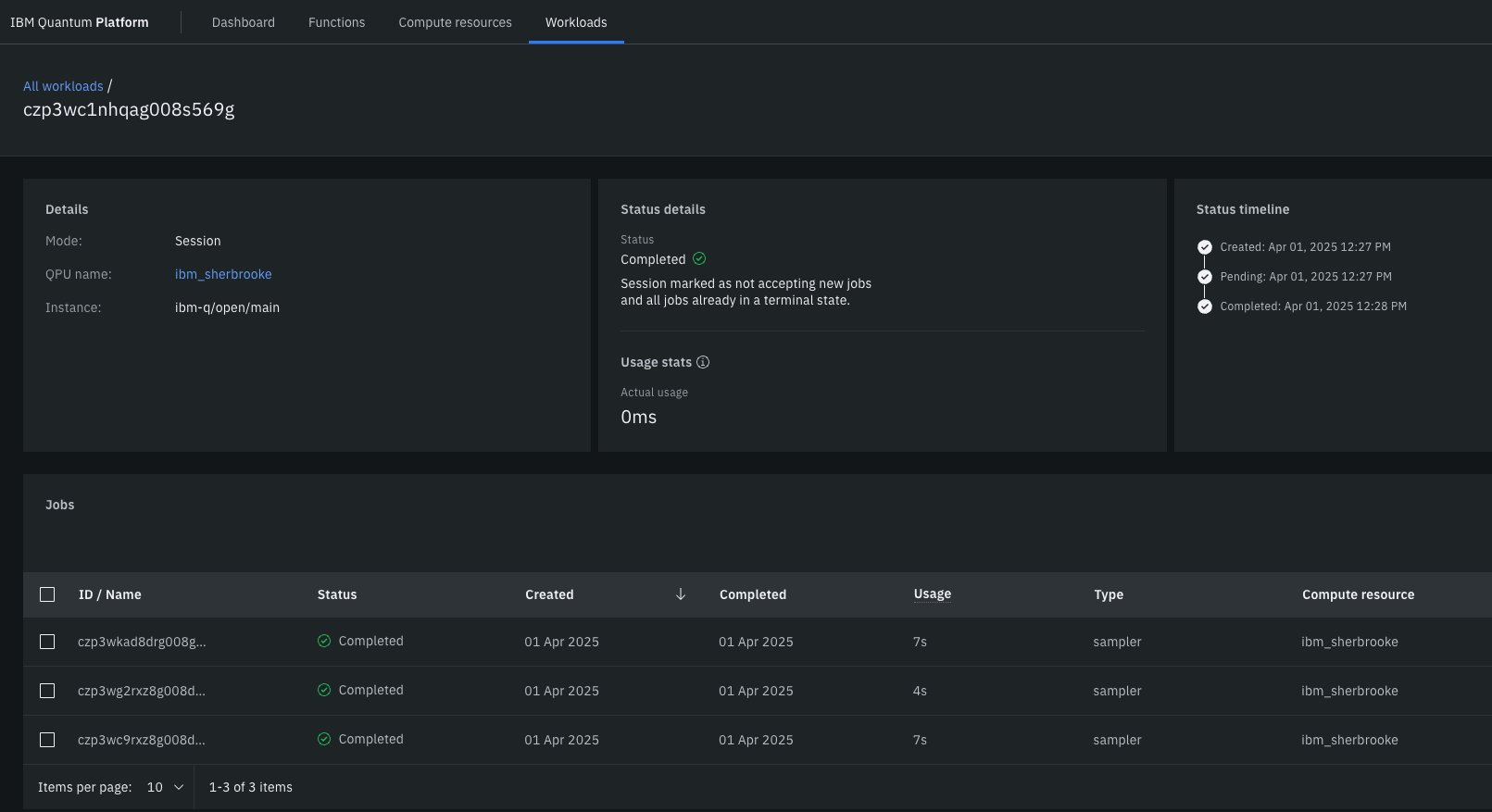Click the Usage column header

coord(933,594)
